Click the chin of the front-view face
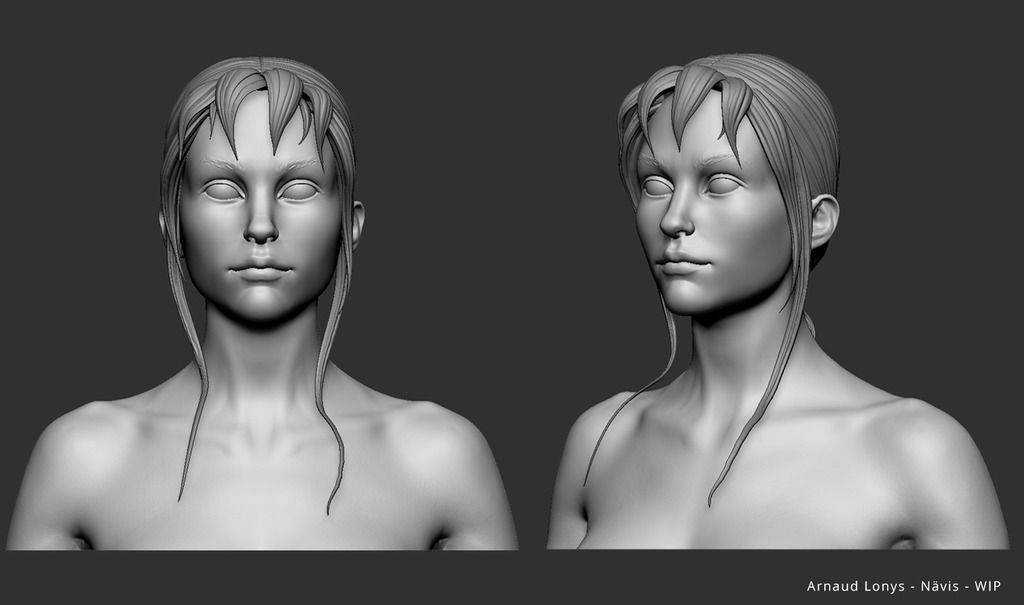 [261, 303]
